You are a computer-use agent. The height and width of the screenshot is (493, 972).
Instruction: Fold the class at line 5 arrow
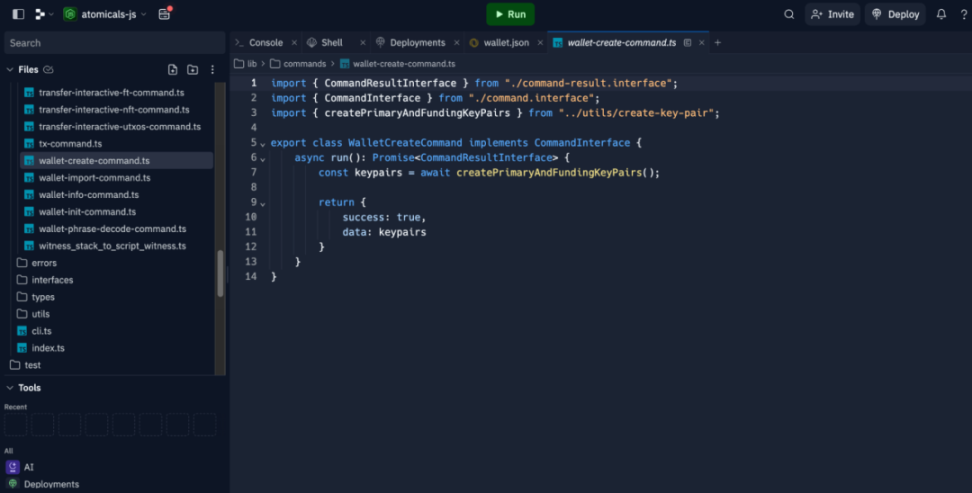tap(263, 143)
